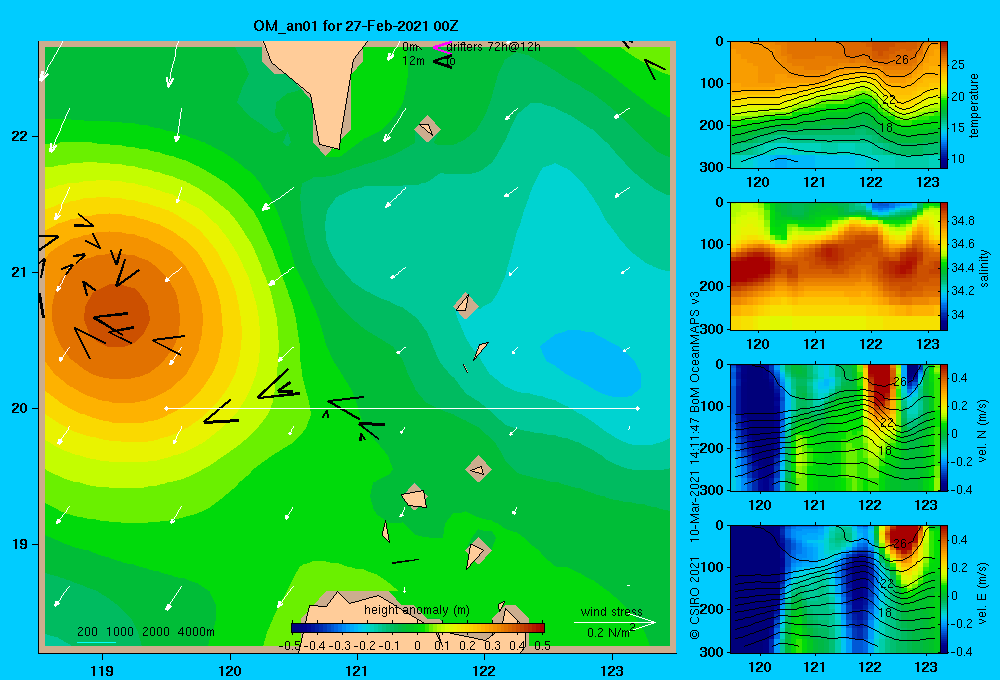Click the eastern endpoint of the white transect
Screen dimensions: 1000x680
click(638, 408)
